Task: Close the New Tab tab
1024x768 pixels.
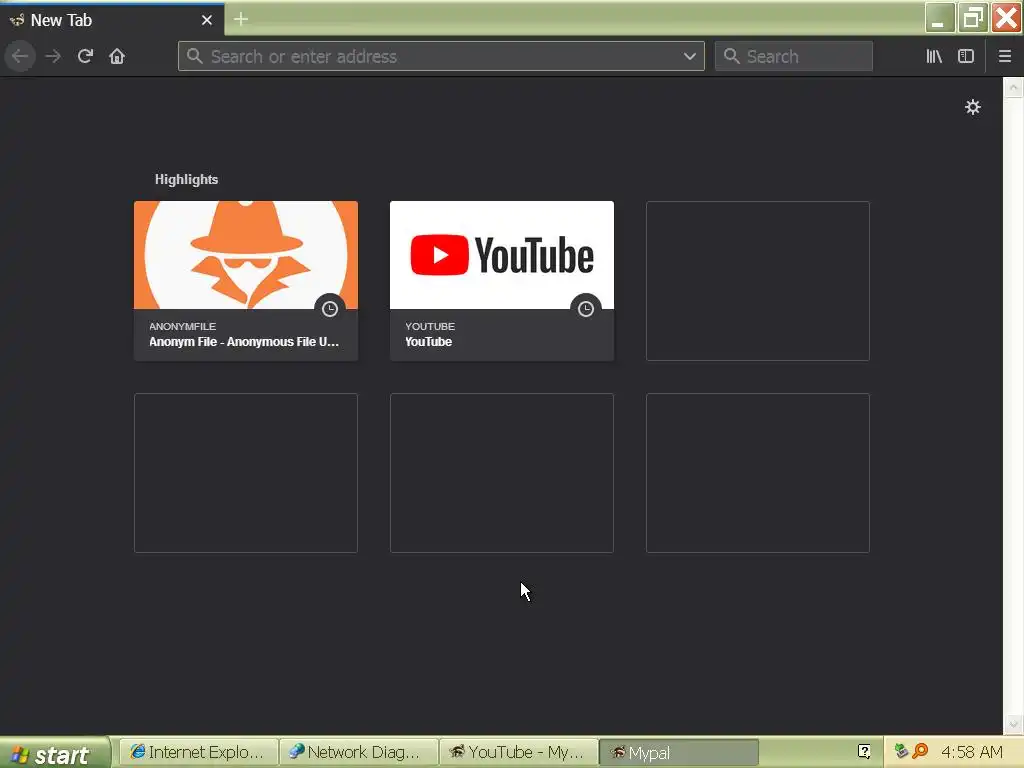Action: point(207,20)
